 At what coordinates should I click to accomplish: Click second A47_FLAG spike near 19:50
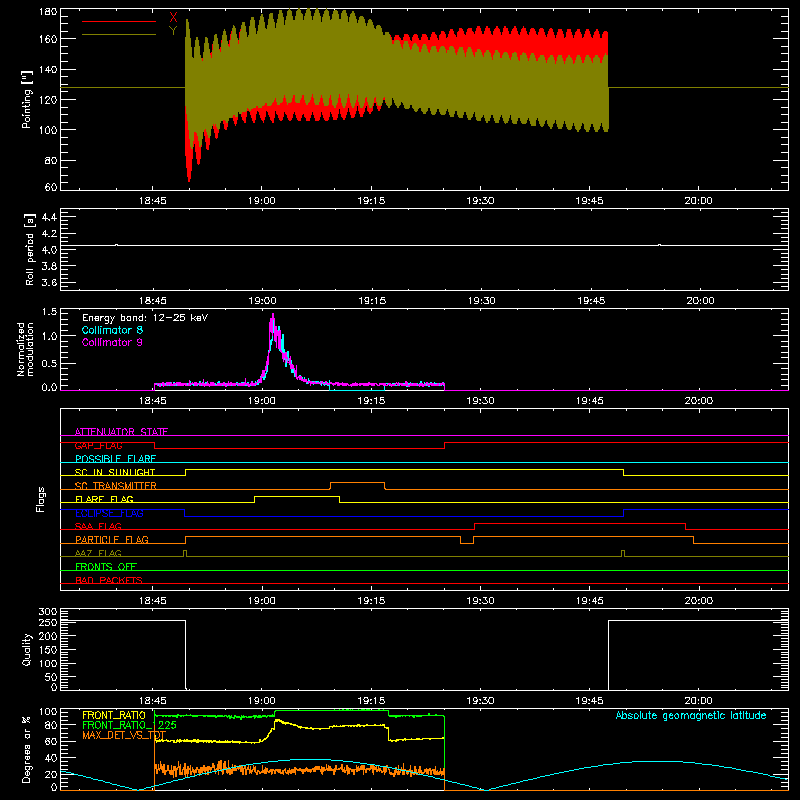(x=623, y=553)
